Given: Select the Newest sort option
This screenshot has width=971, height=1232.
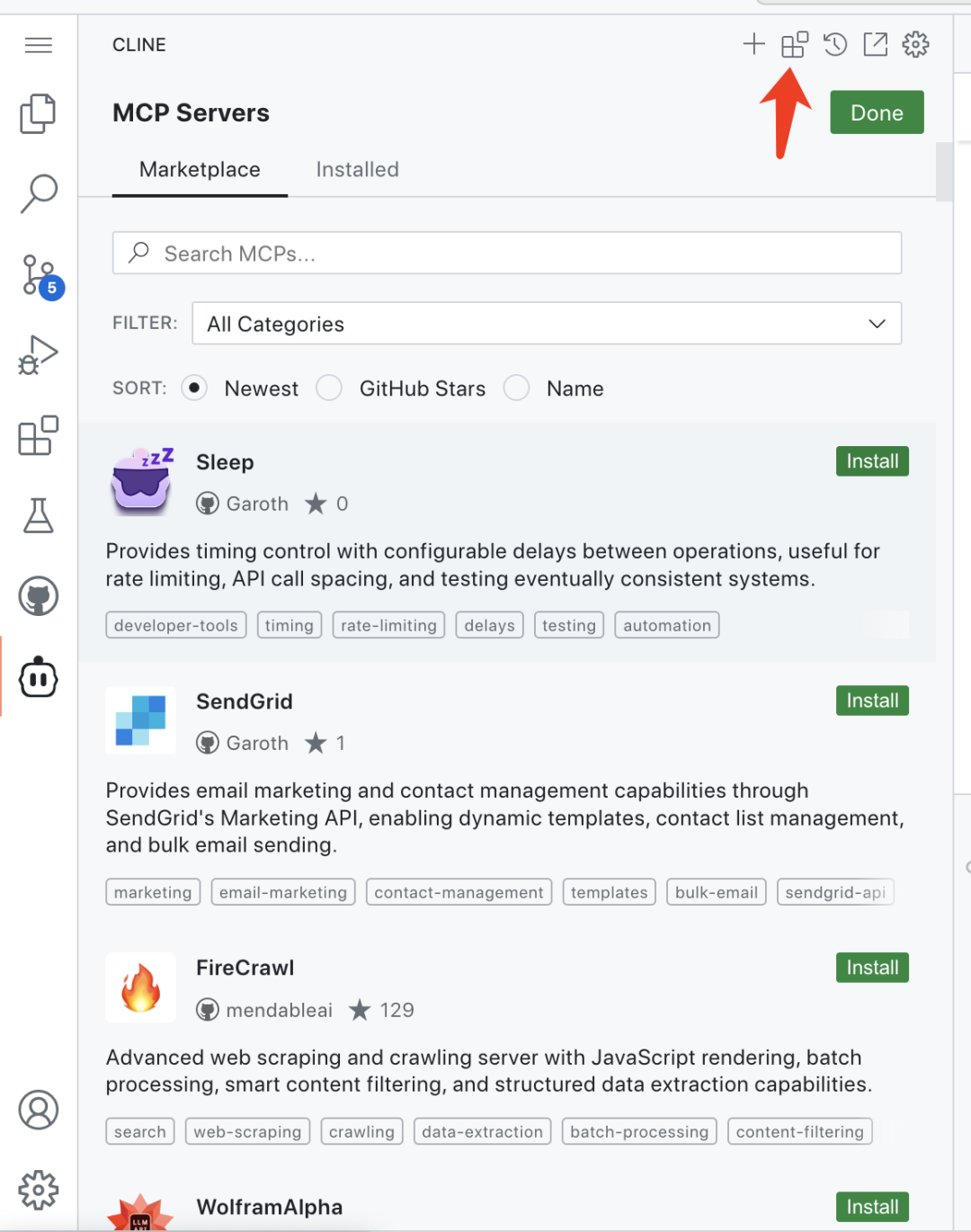Looking at the screenshot, I should (194, 388).
